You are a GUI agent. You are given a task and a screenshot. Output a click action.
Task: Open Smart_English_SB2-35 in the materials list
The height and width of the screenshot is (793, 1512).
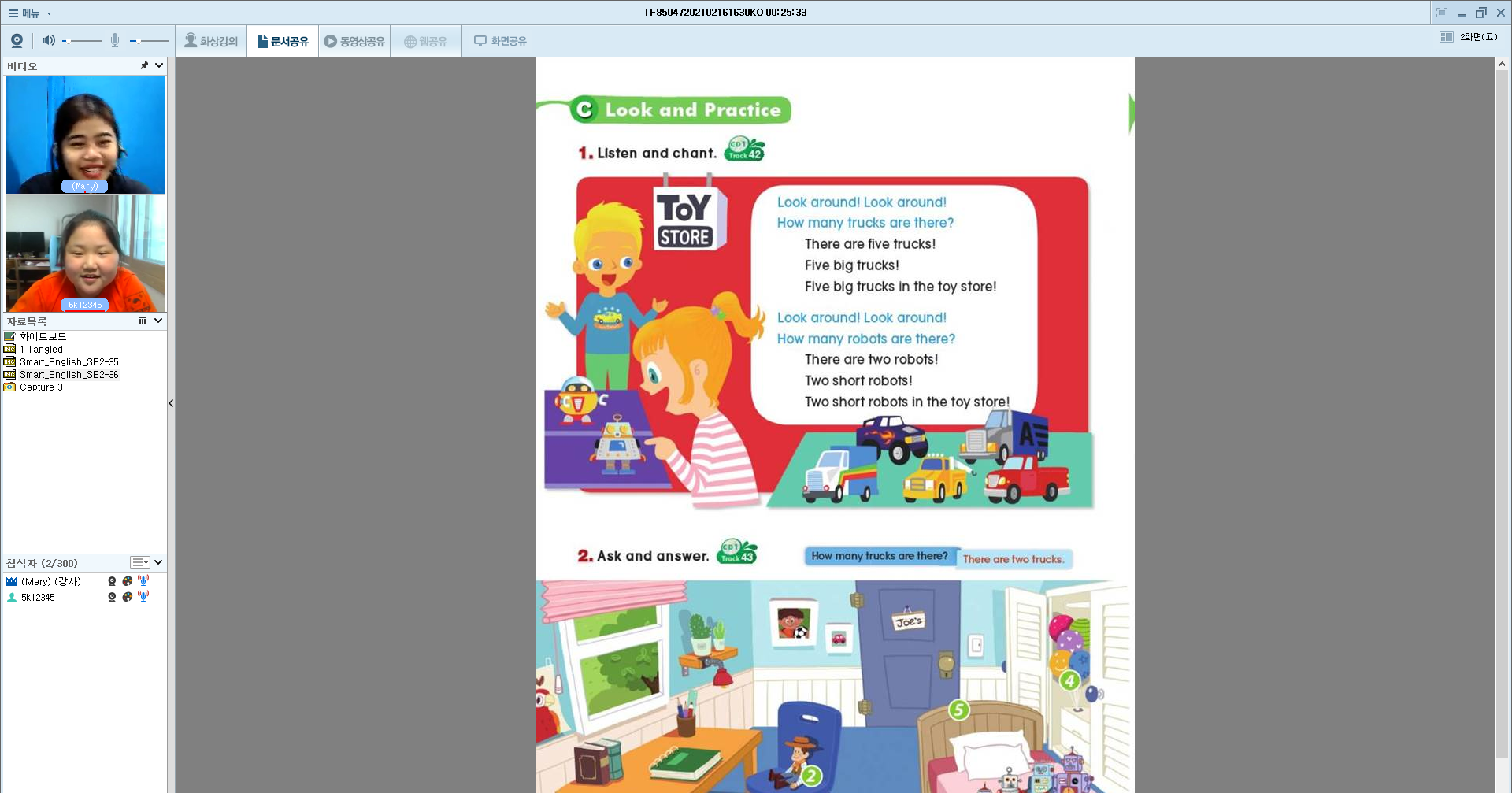tap(69, 362)
